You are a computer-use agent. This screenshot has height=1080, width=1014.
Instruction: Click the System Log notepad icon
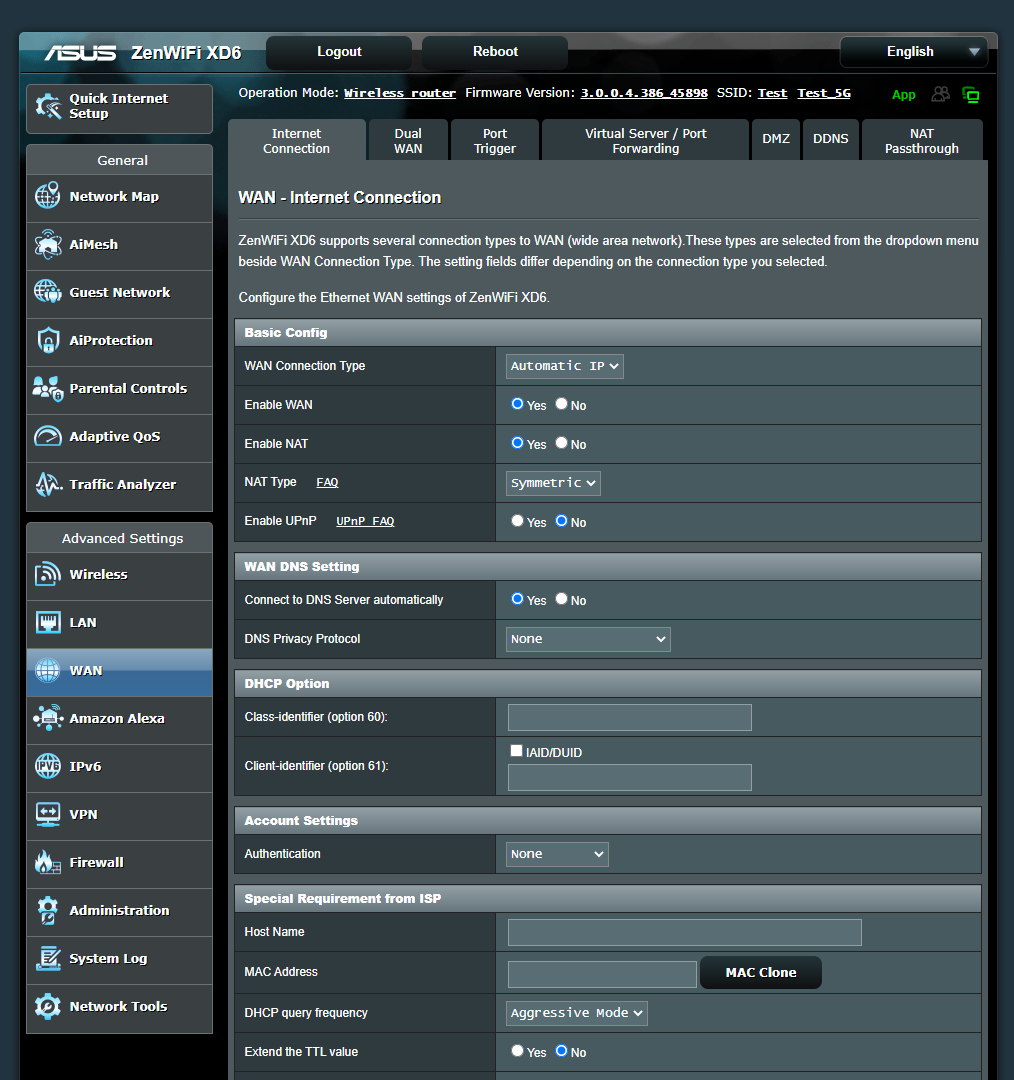pos(48,958)
